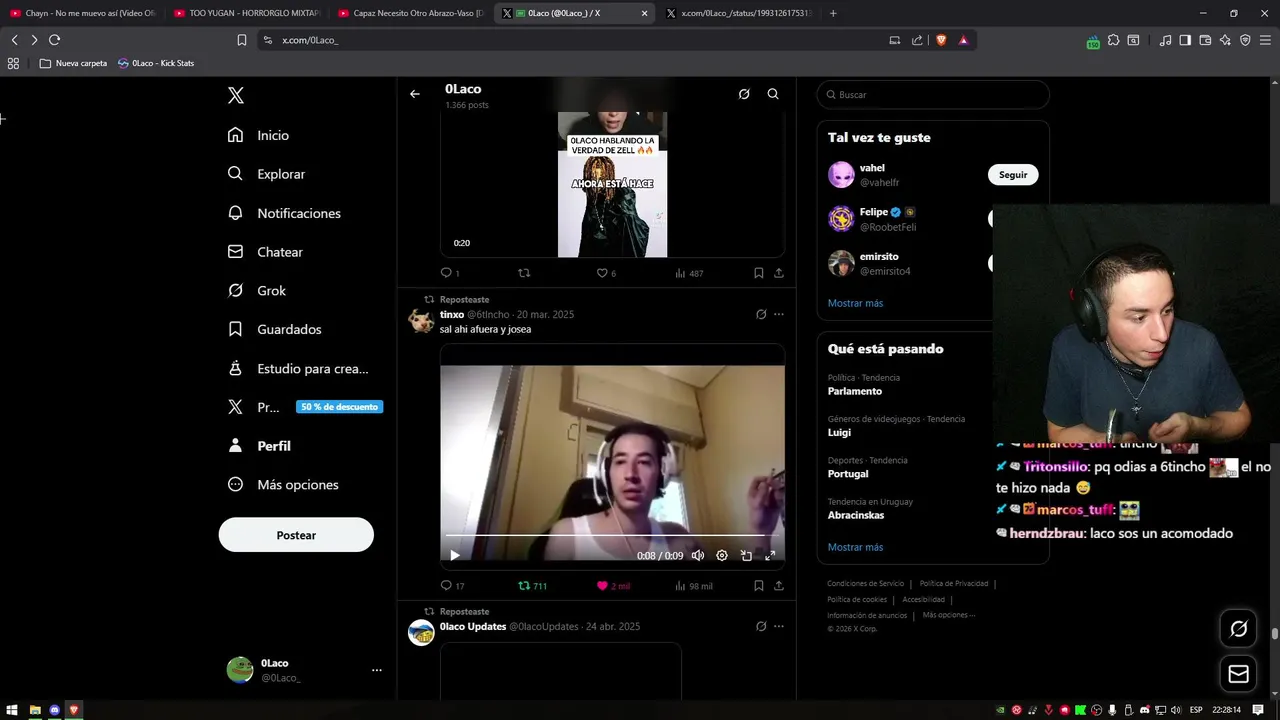Open view stats showing 487
The image size is (1280, 720).
(689, 273)
